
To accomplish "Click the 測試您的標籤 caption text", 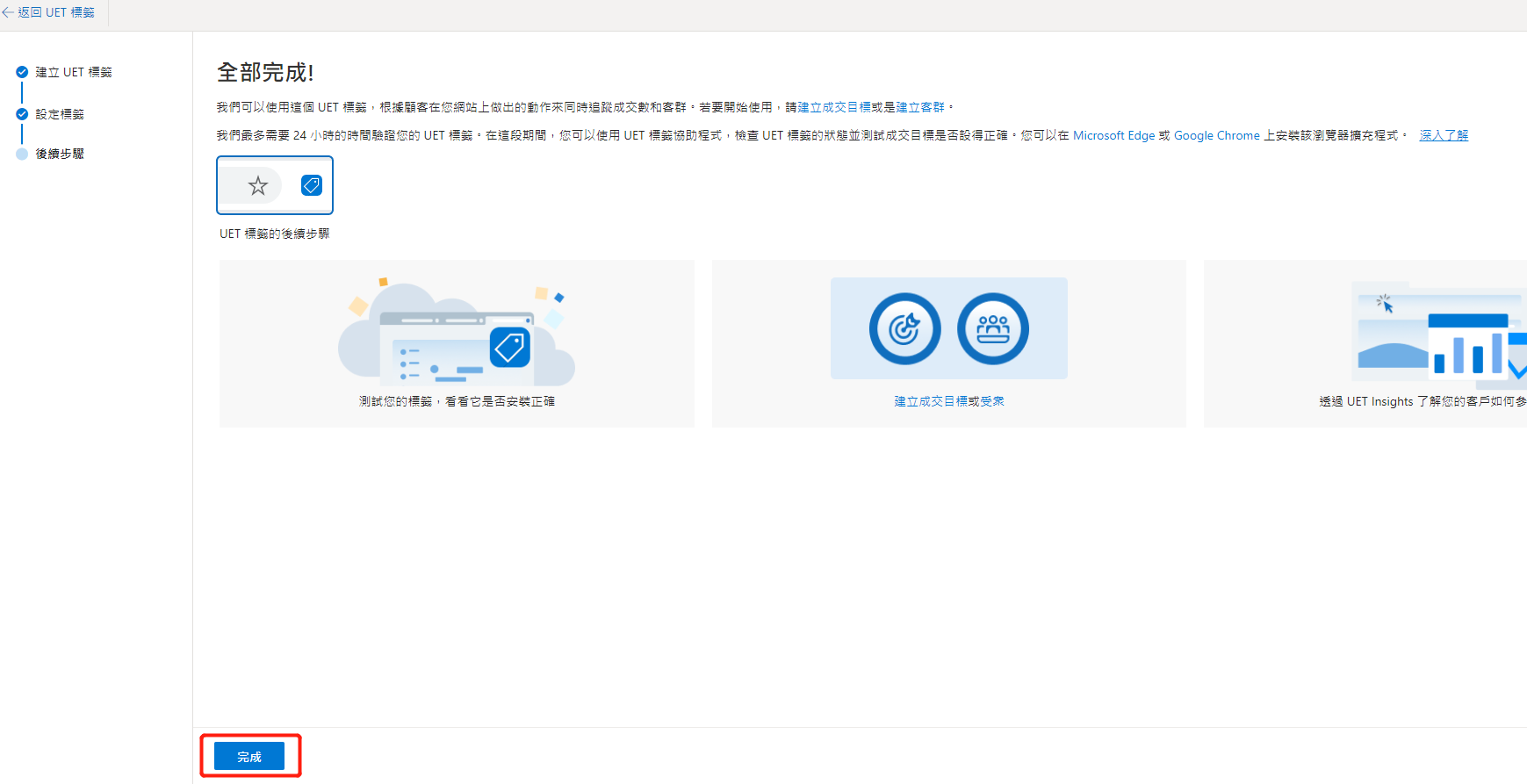I will click(x=457, y=401).
